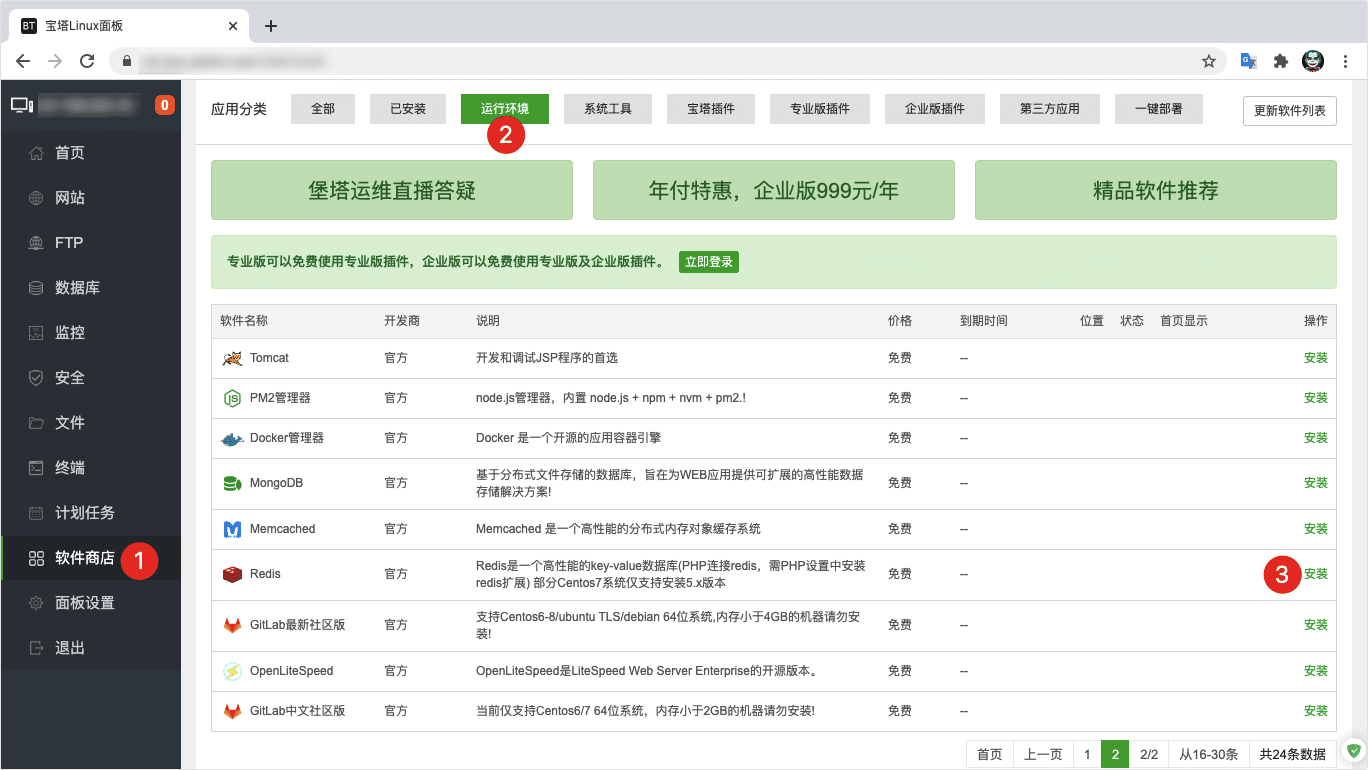Click the Docker whale icon
Image resolution: width=1368 pixels, height=770 pixels.
click(x=232, y=438)
